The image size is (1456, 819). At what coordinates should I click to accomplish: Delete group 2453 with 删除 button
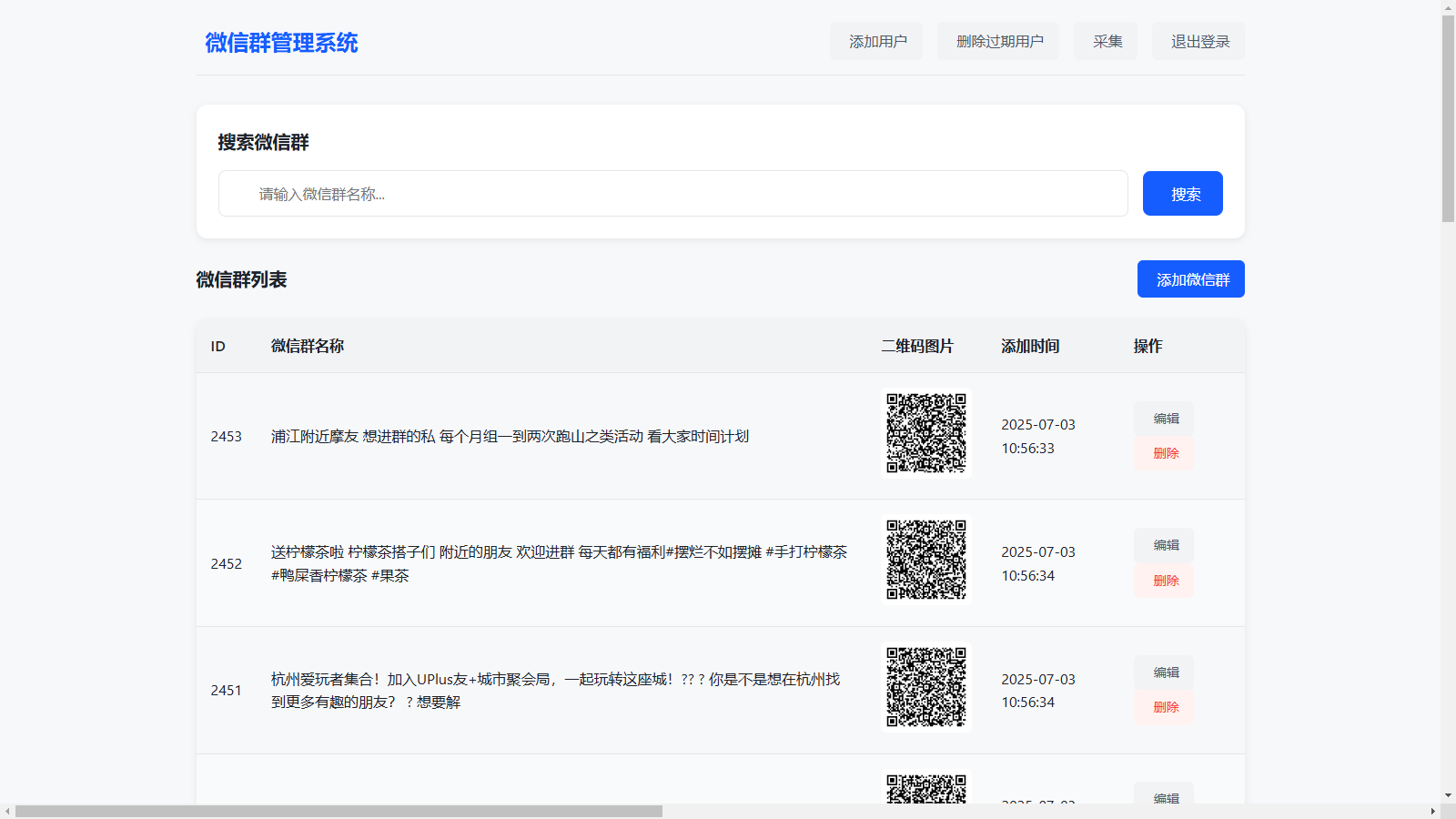(1165, 453)
